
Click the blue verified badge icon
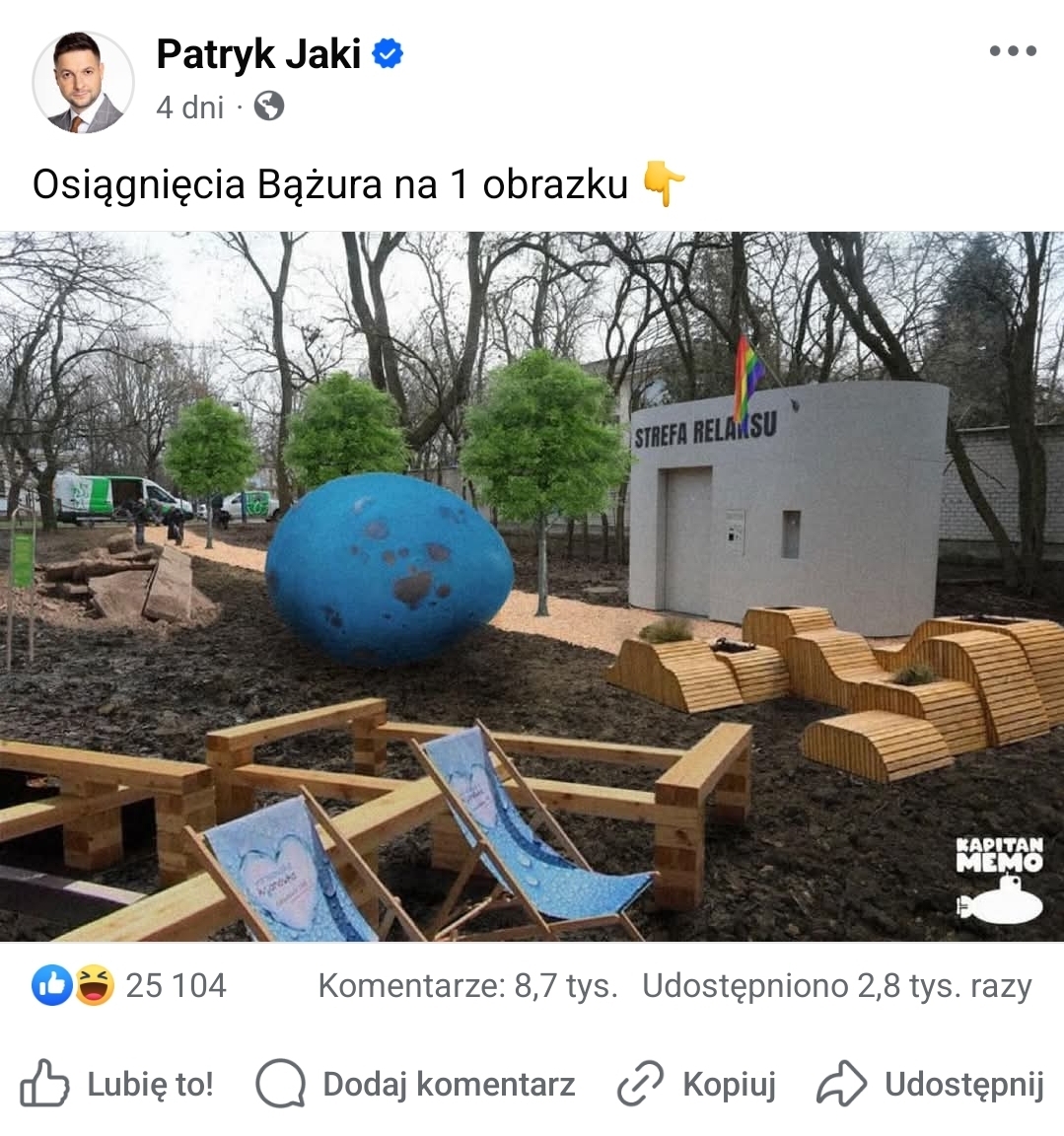[388, 54]
